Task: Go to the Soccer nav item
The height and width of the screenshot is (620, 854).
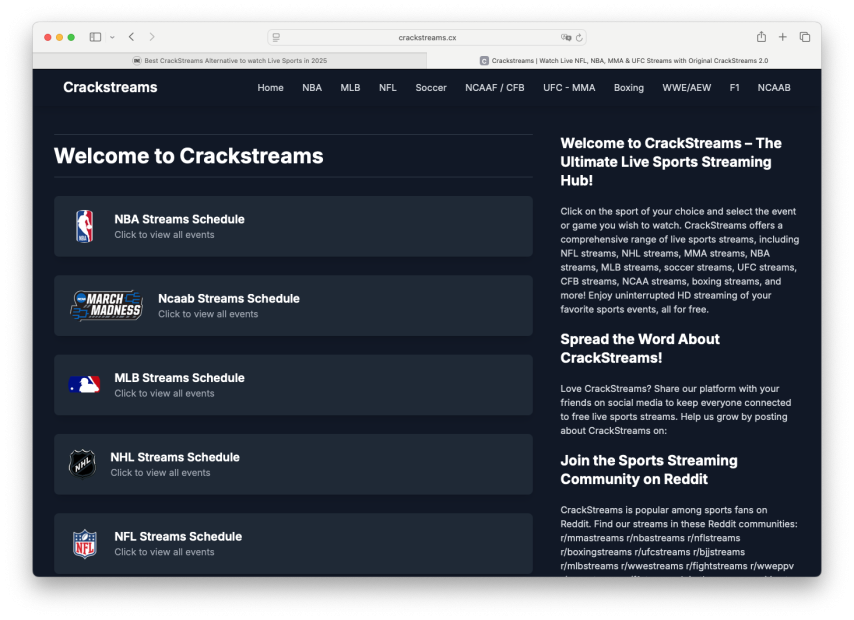Action: [x=431, y=88]
